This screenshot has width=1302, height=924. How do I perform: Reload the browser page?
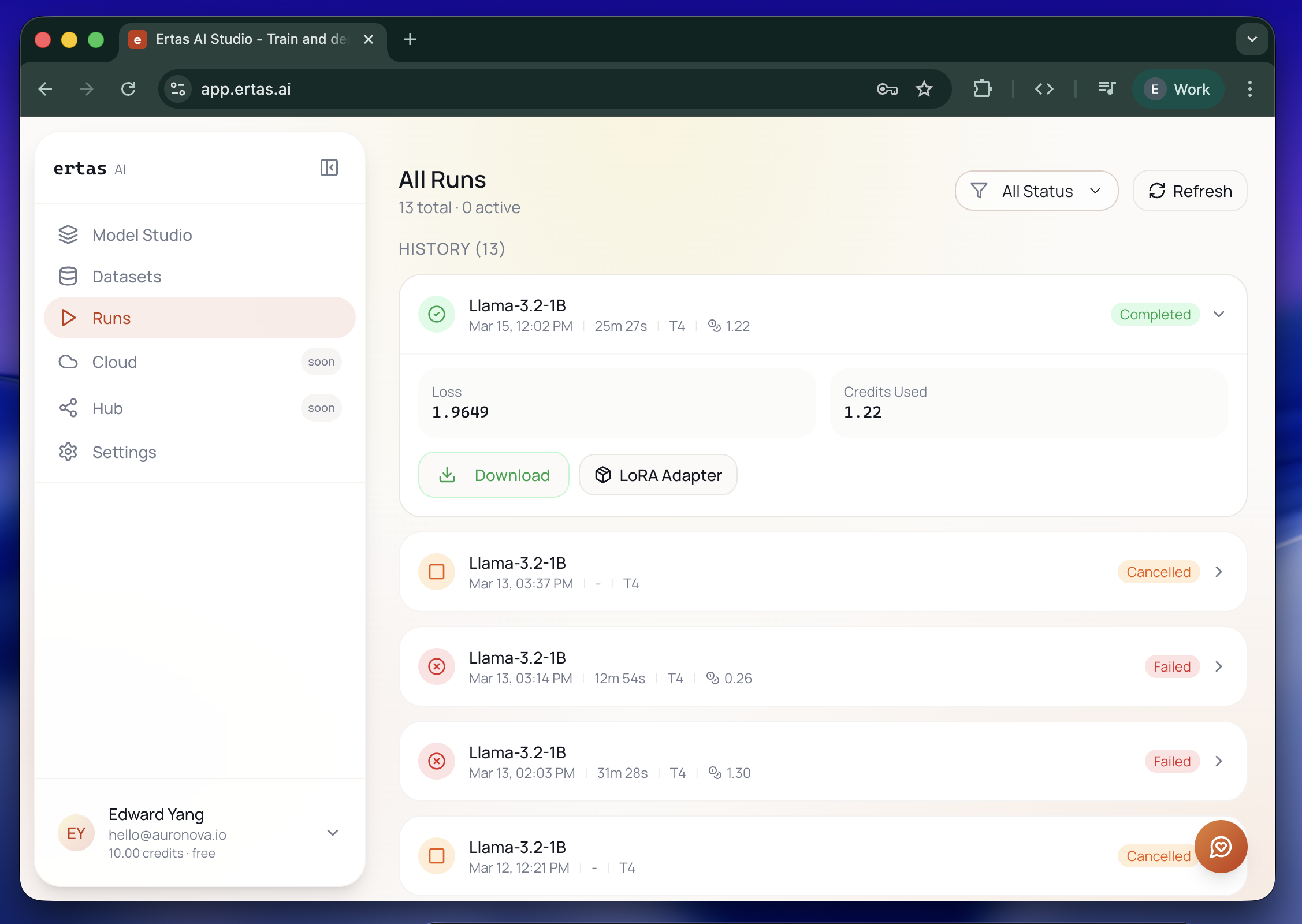coord(128,89)
